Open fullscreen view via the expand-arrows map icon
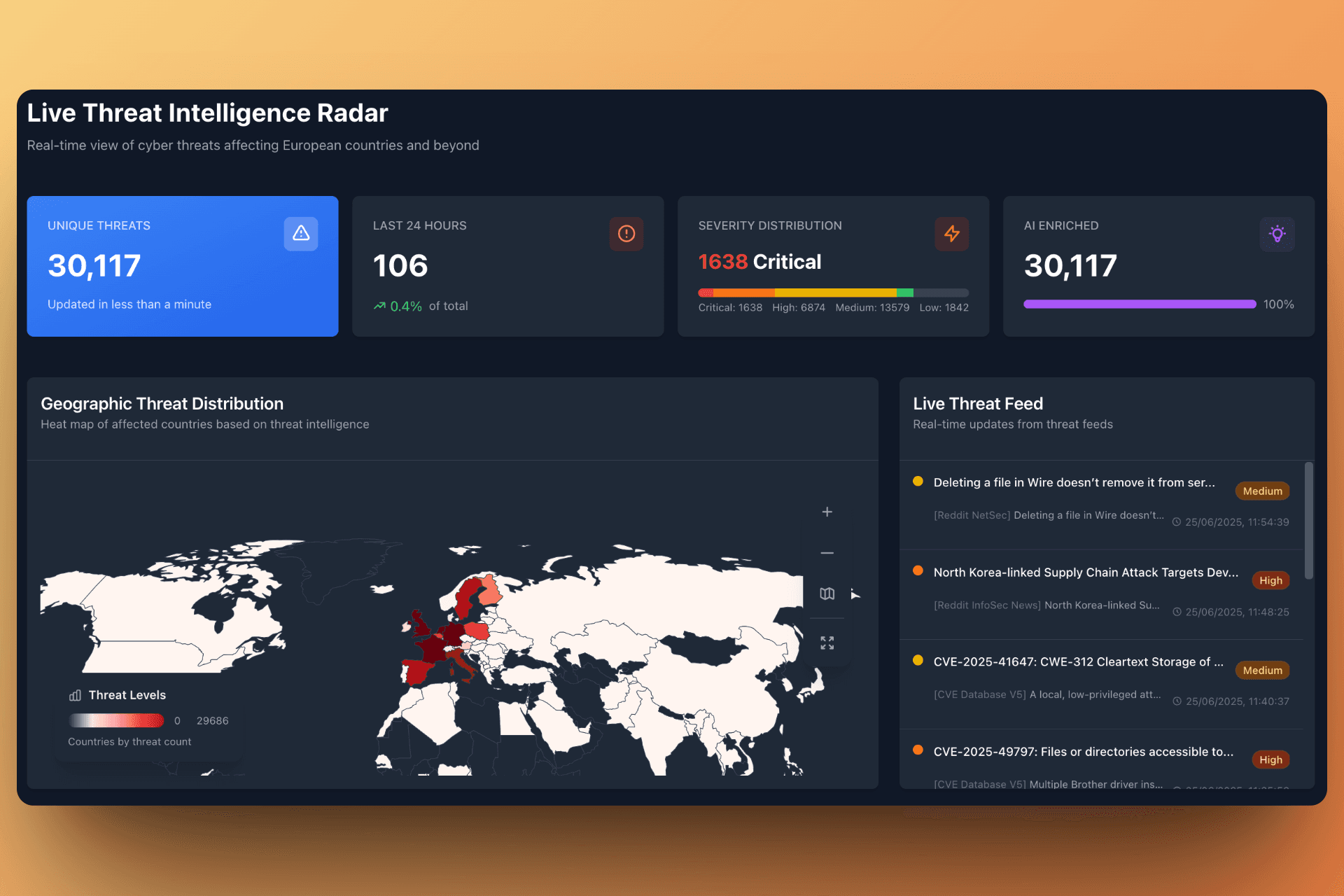The width and height of the screenshot is (1344, 896). click(x=827, y=642)
